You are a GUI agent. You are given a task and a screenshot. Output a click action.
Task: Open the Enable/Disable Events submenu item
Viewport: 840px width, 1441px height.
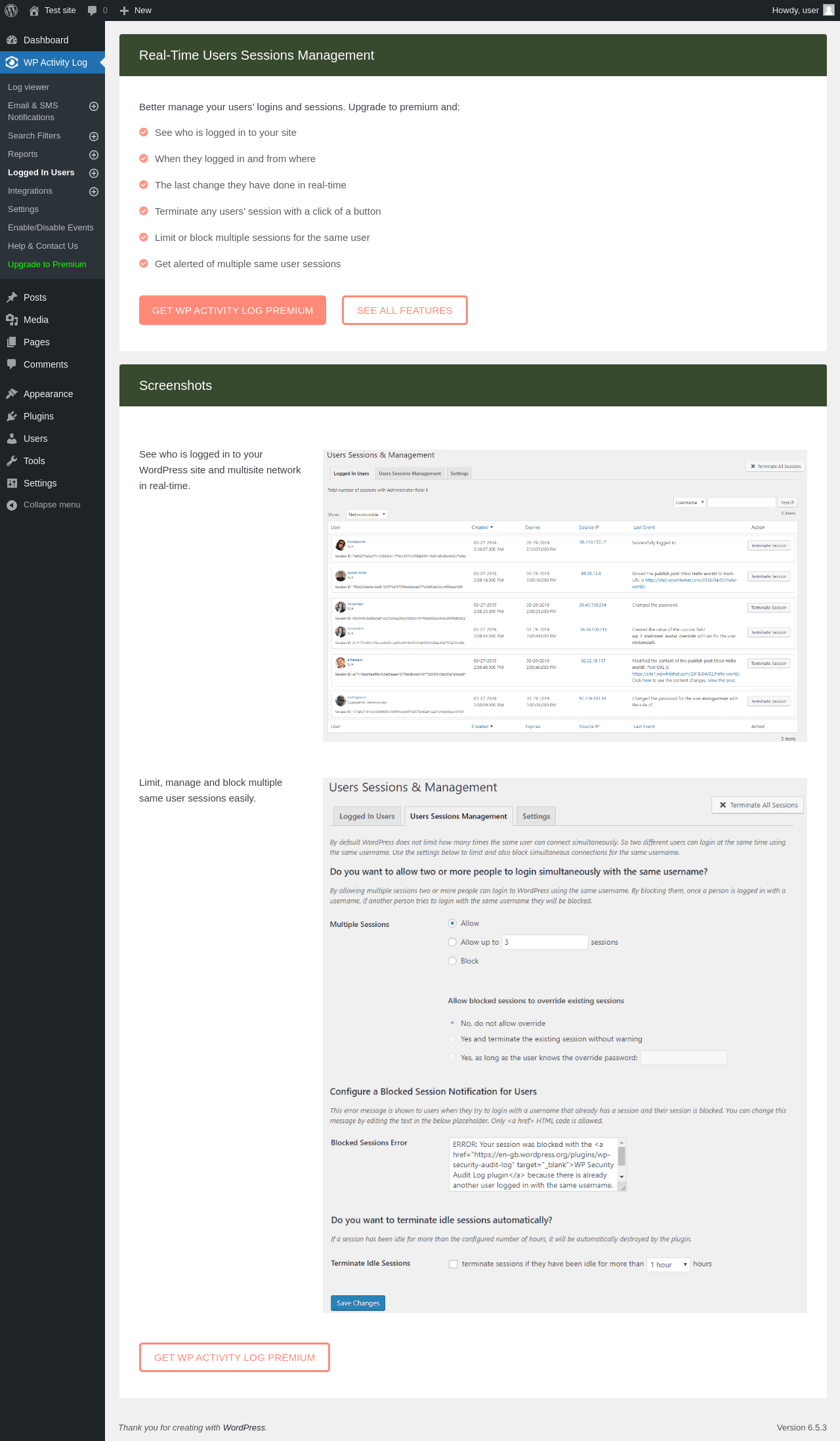[51, 228]
